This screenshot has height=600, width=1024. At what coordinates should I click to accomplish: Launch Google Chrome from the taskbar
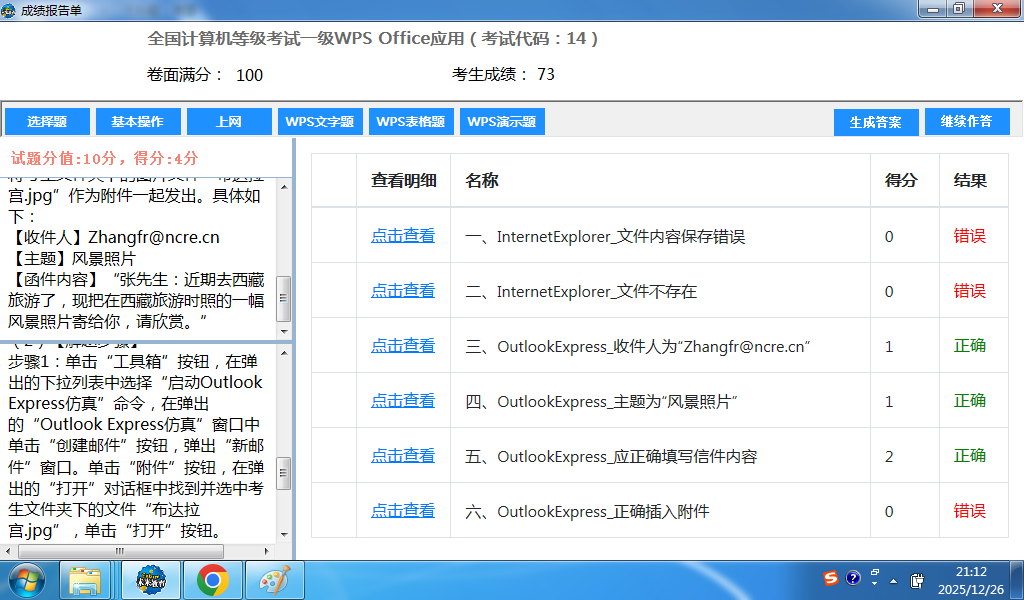212,580
